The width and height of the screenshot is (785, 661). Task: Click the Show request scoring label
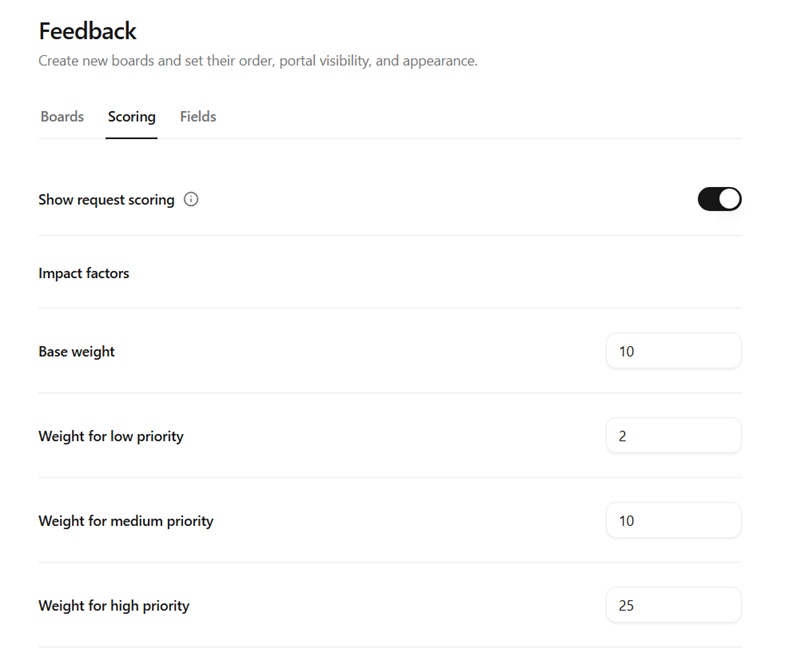click(x=106, y=200)
